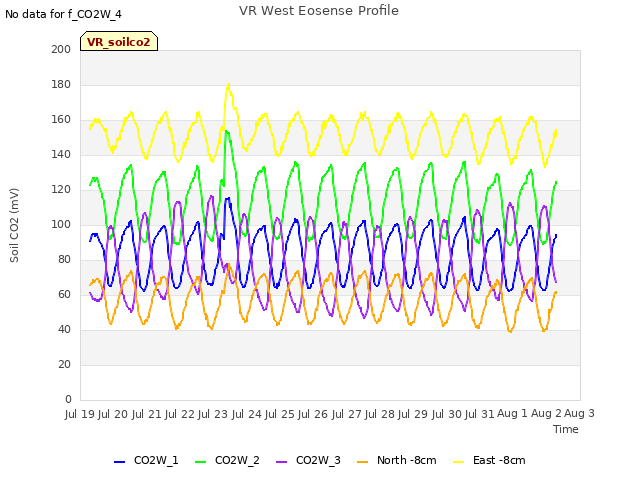Viewport: 640px width, 480px height.
Task: Click the yellow East -8cm legend swatch
Action: tap(459, 462)
